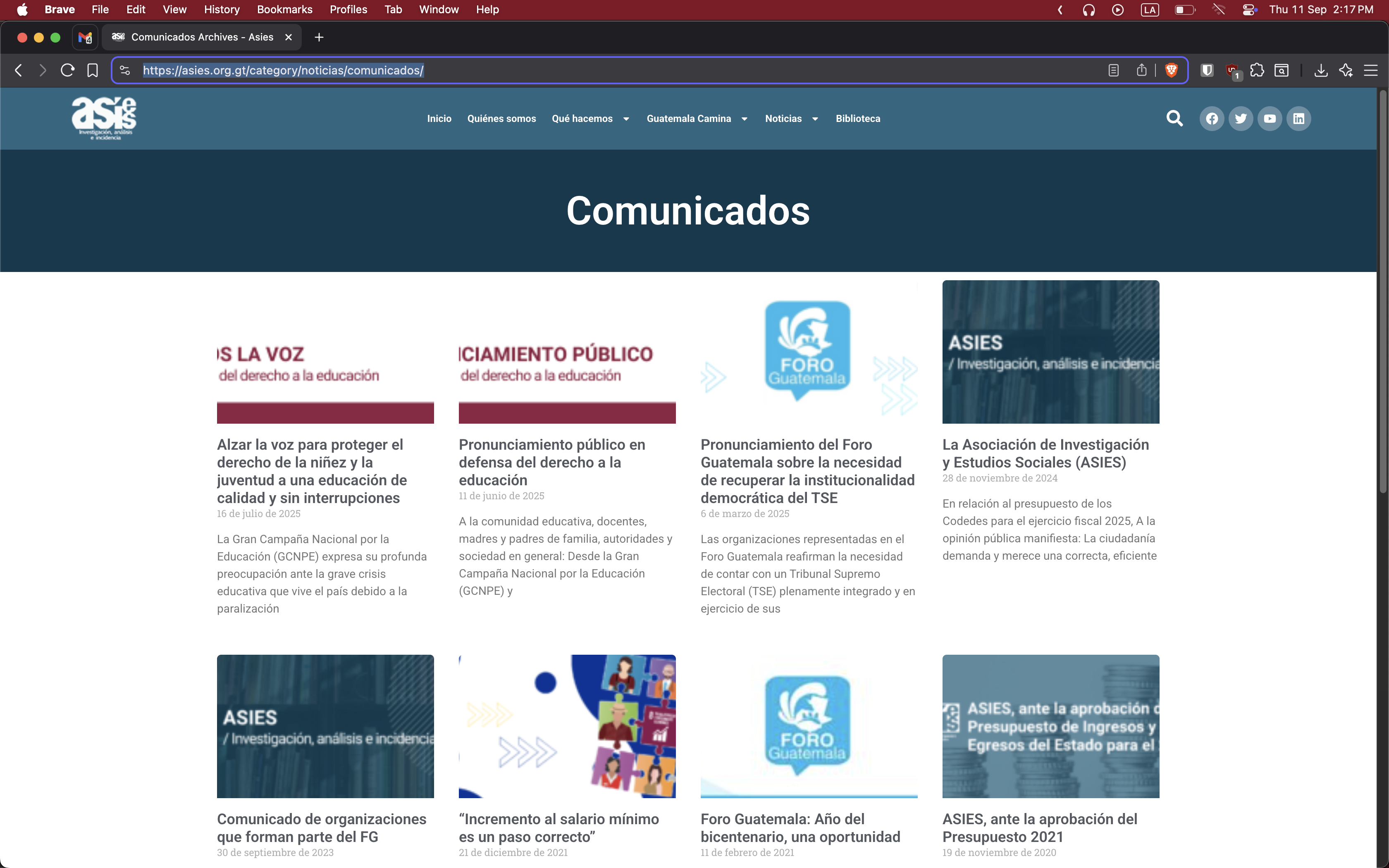Open the Biblioteca navigation link
Viewport: 1389px width, 868px height.
[857, 118]
